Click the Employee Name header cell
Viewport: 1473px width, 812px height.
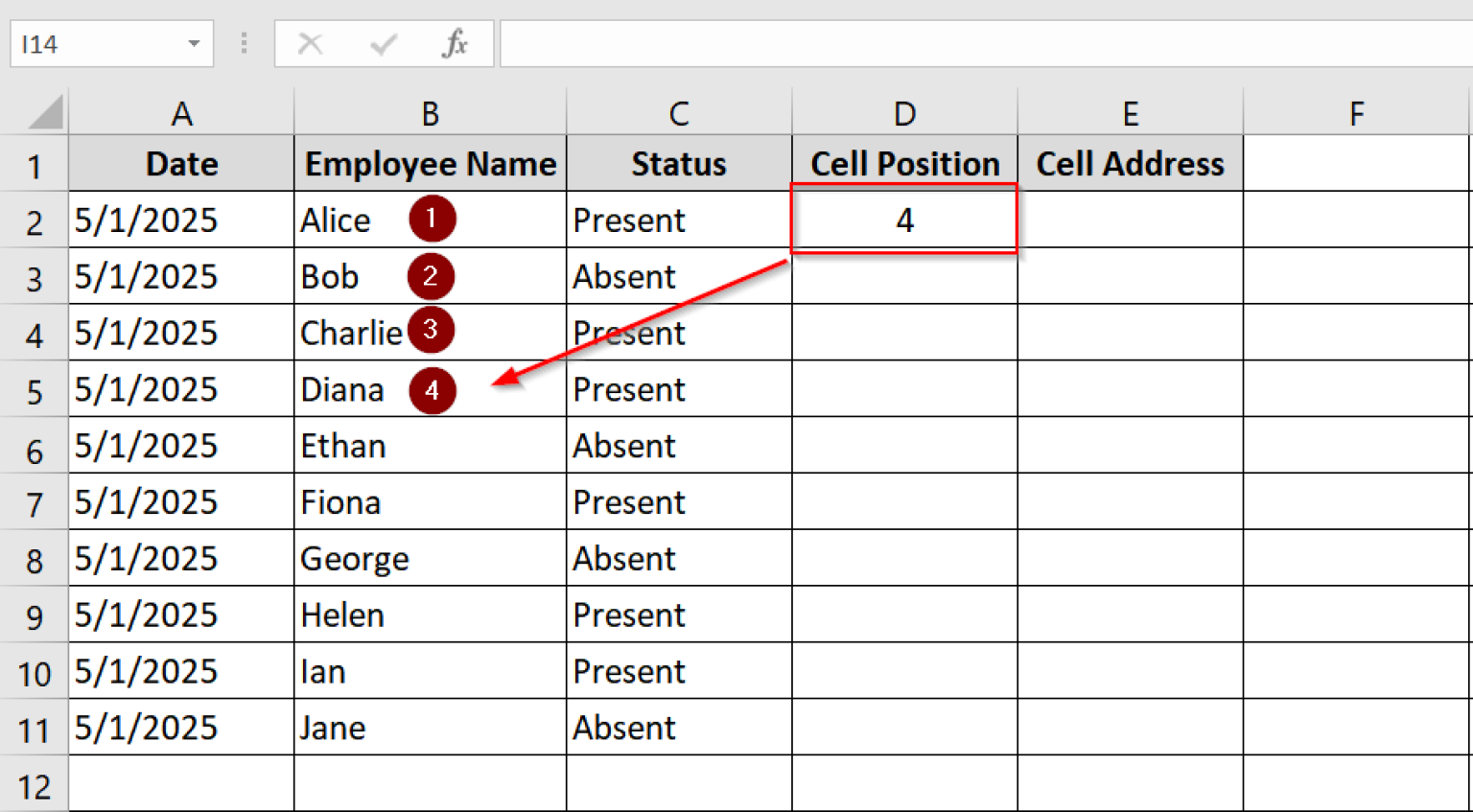point(430,164)
